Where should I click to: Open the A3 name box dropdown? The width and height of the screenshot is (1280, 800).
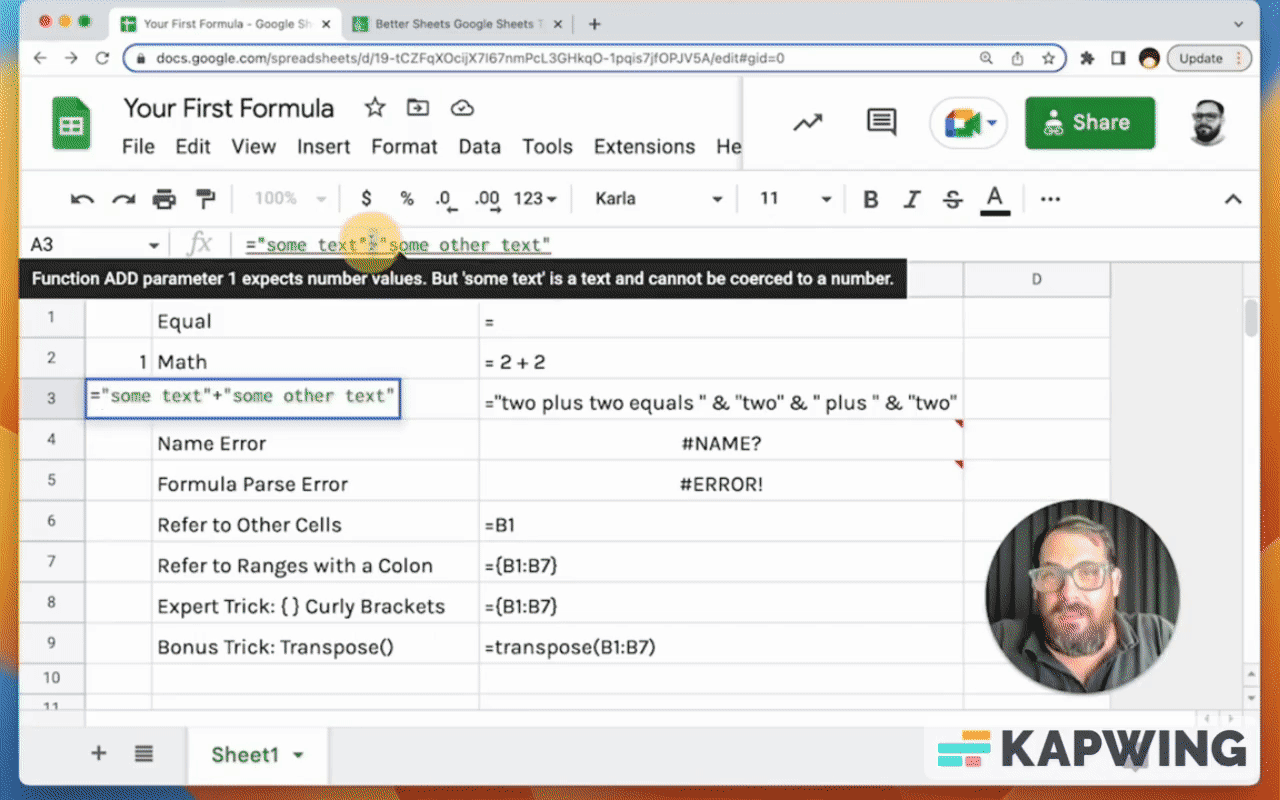tap(153, 245)
